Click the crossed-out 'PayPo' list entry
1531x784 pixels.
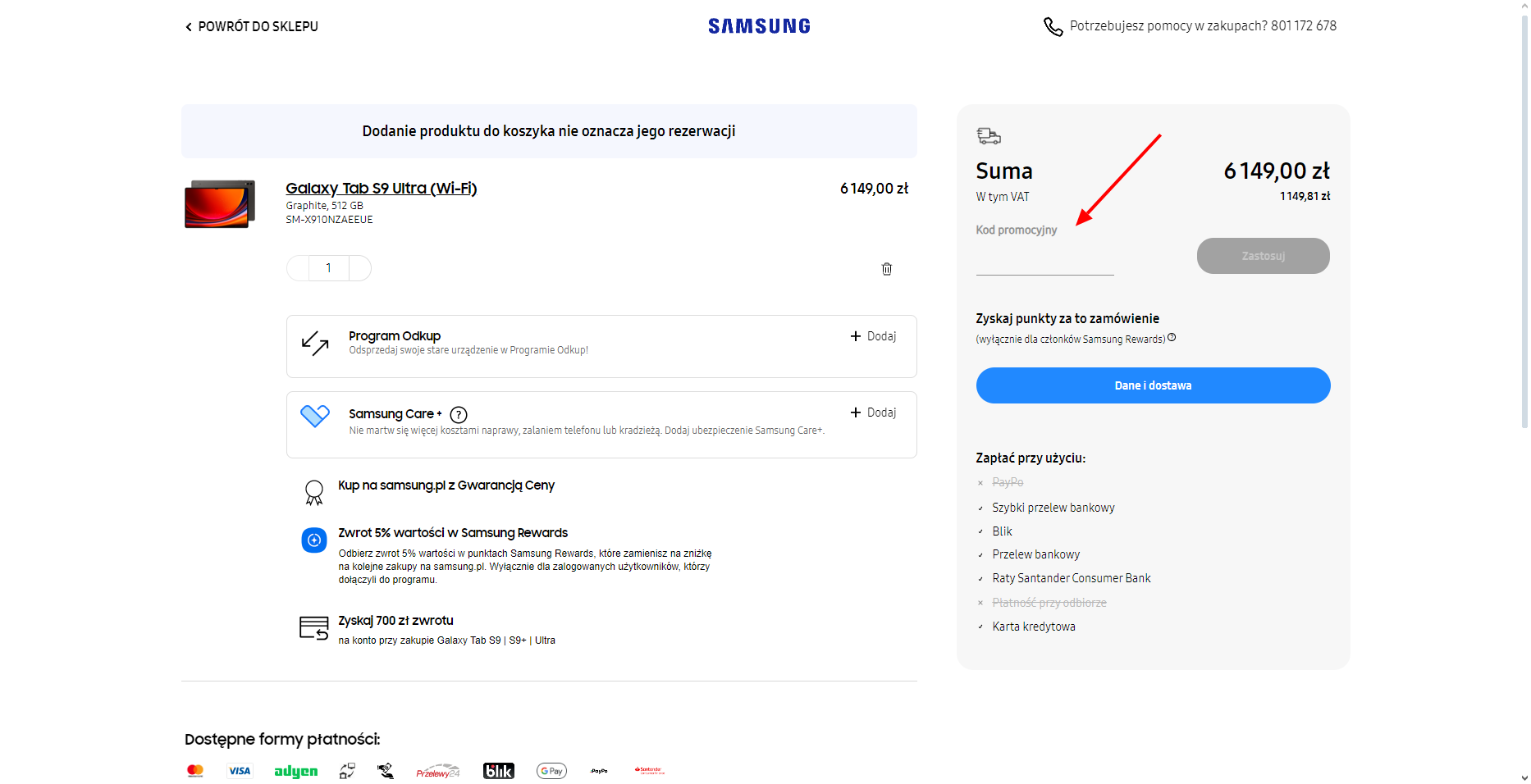[1008, 482]
